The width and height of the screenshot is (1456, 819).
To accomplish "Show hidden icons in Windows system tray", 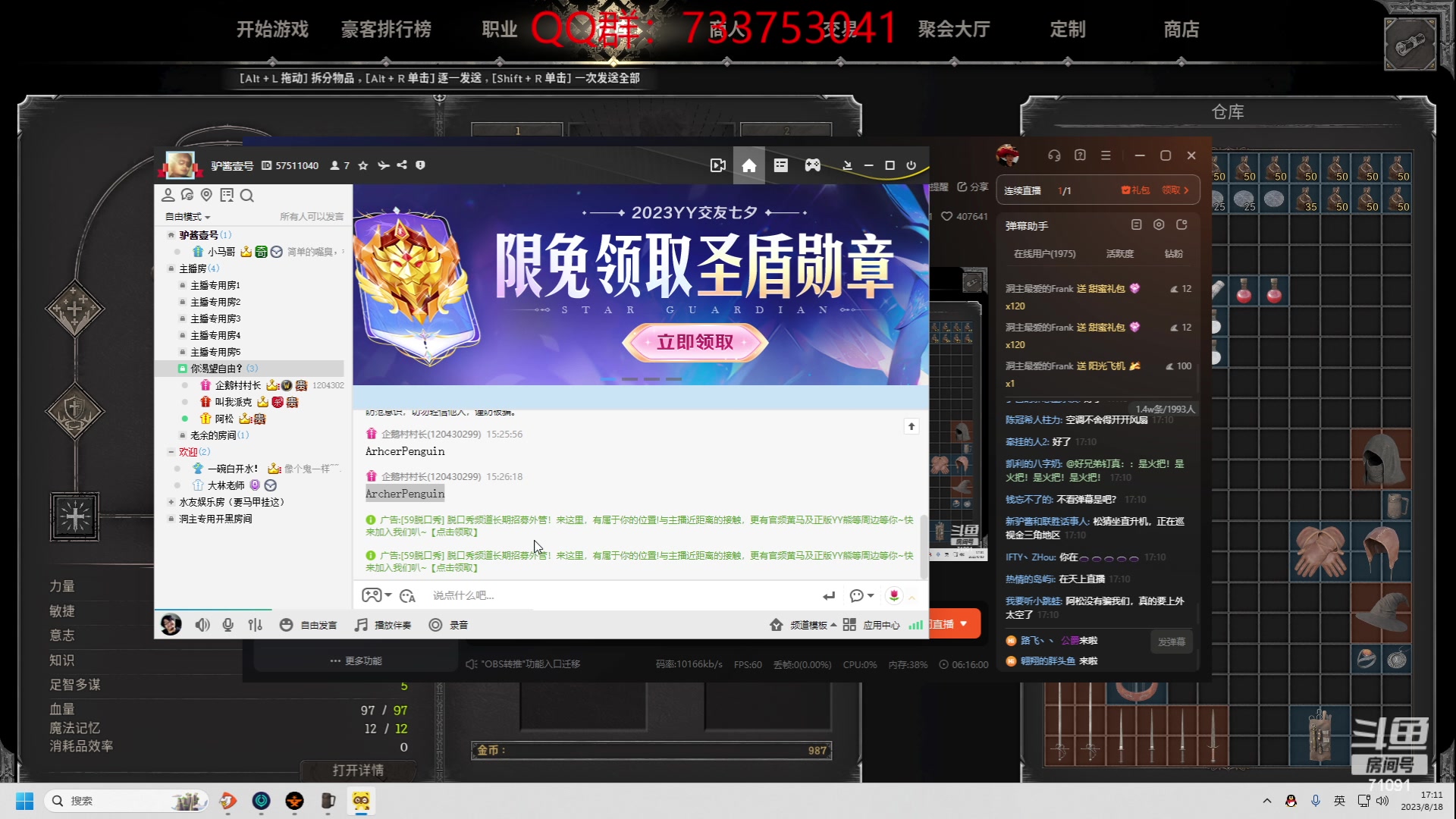I will 1266,801.
